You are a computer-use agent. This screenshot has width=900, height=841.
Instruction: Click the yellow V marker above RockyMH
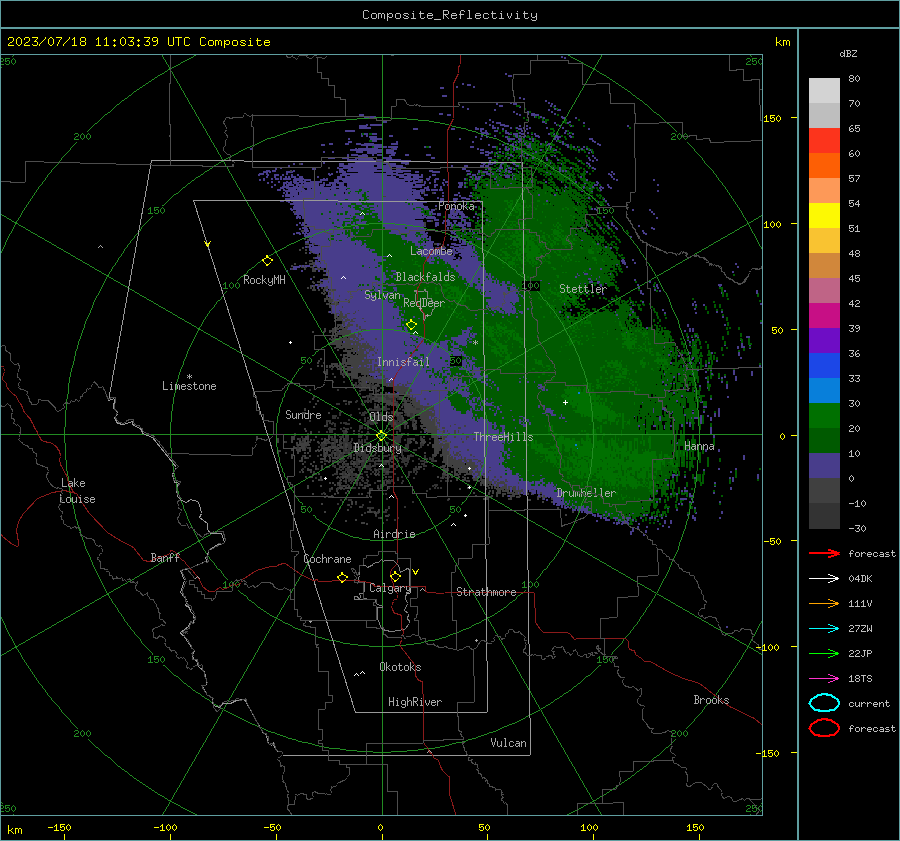click(208, 244)
